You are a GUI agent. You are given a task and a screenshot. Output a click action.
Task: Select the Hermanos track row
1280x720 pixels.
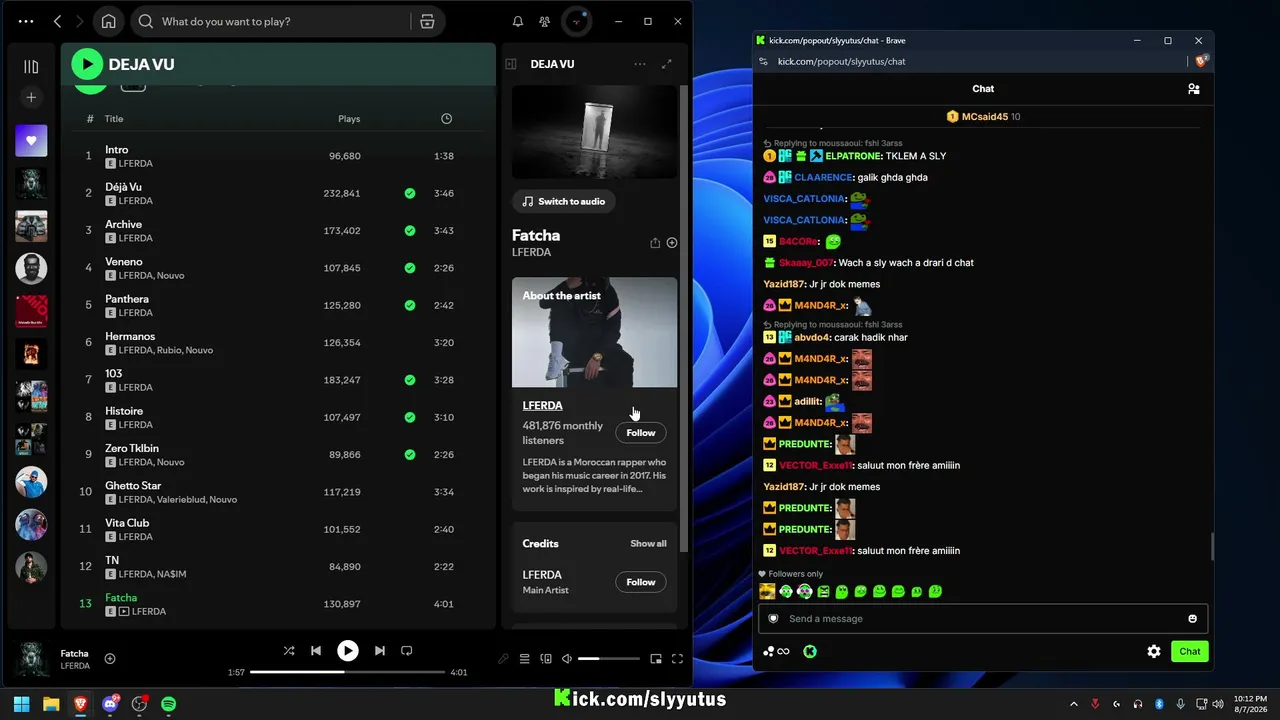(x=278, y=343)
